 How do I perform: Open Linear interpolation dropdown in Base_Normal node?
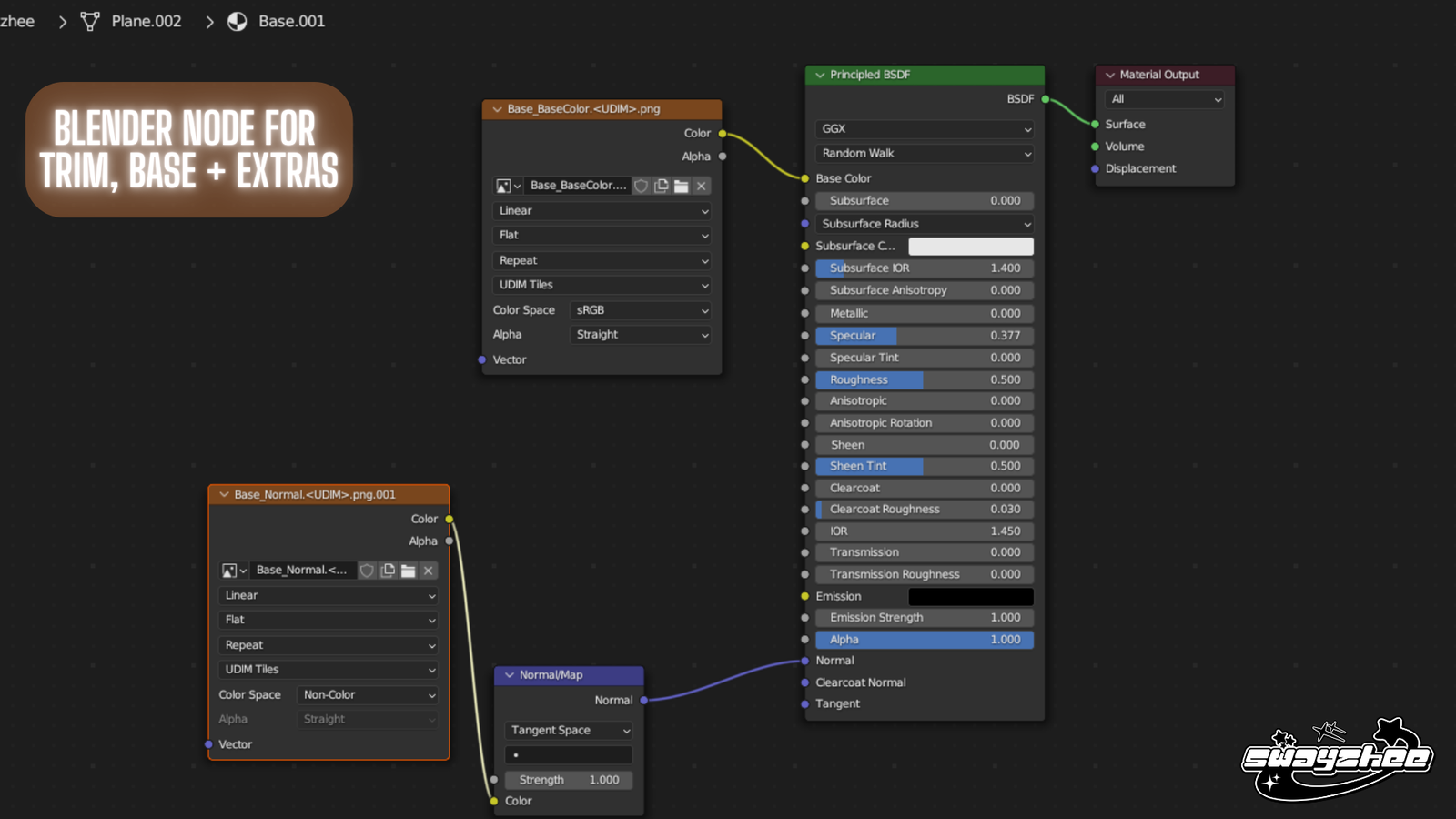[329, 596]
